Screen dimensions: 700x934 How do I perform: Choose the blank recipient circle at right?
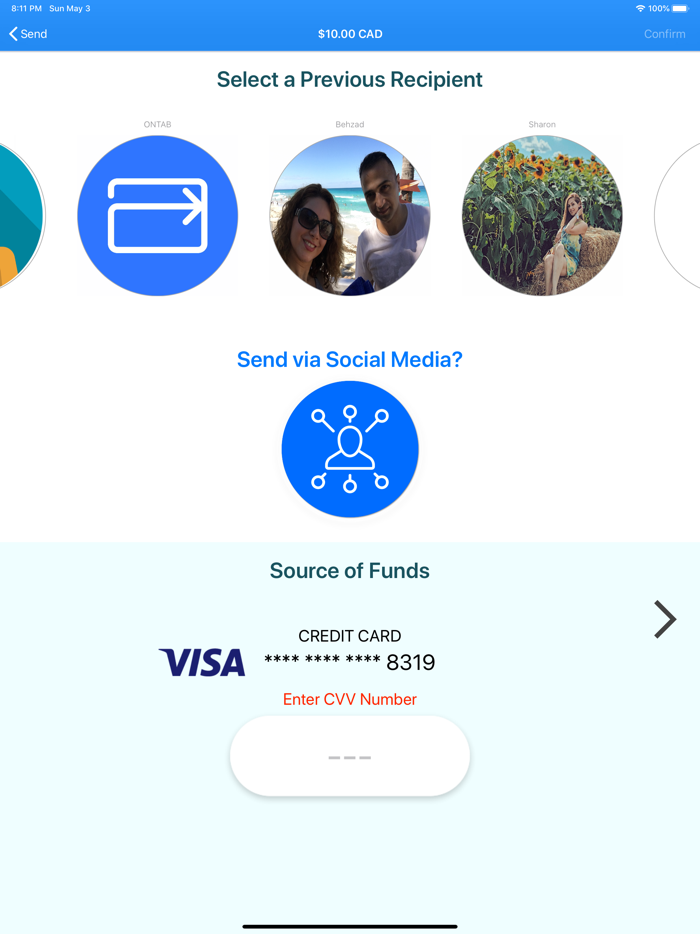point(678,216)
